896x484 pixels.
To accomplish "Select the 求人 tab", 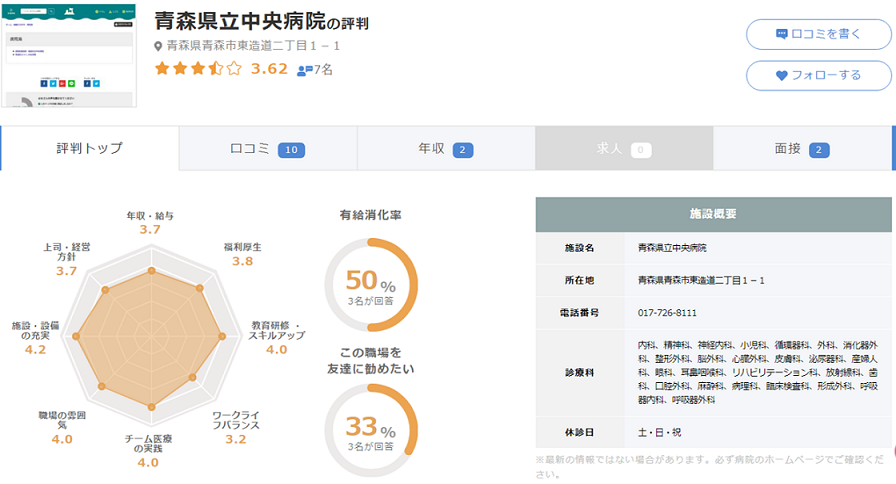I will [x=624, y=149].
